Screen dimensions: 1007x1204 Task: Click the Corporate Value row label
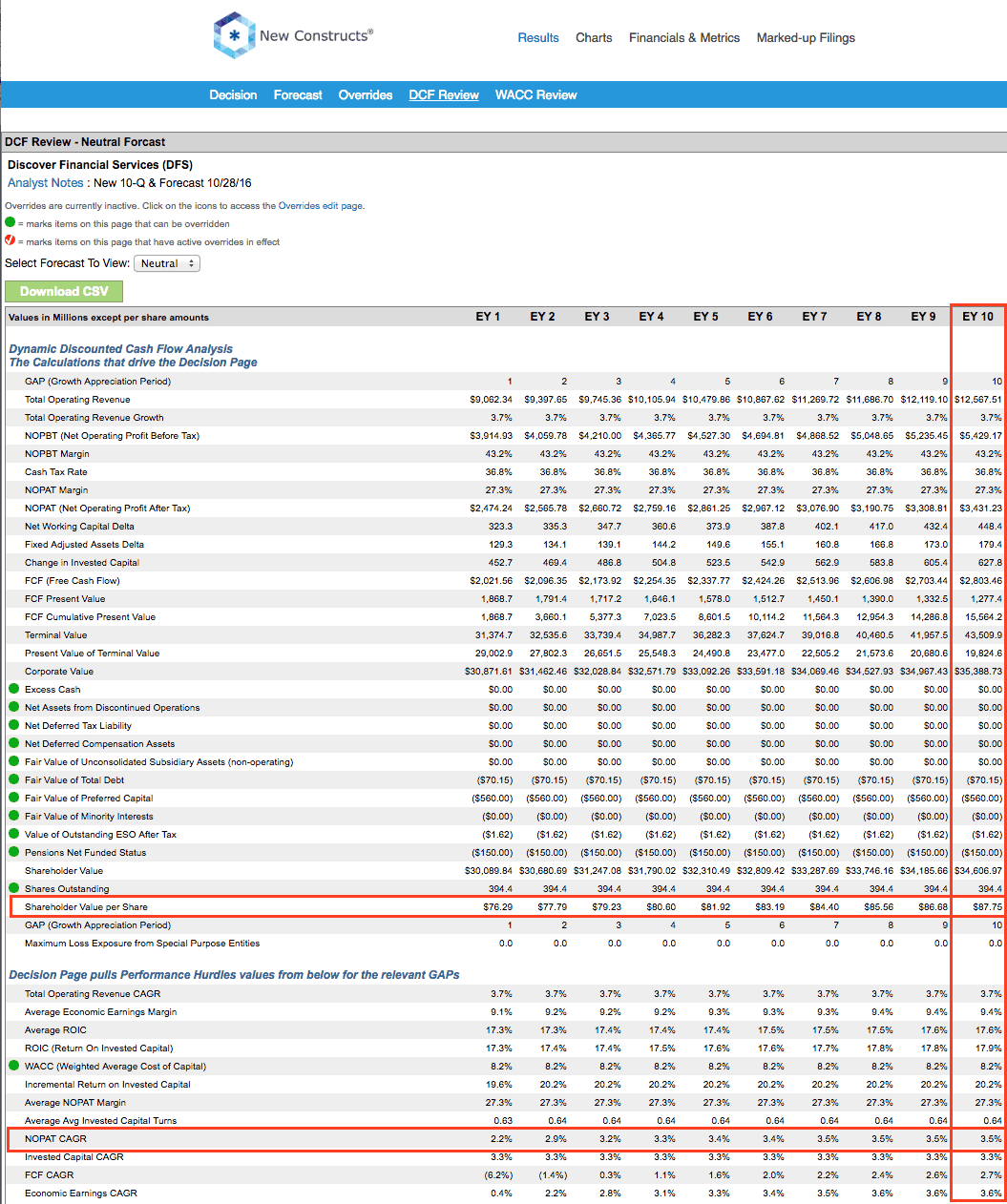[59, 671]
